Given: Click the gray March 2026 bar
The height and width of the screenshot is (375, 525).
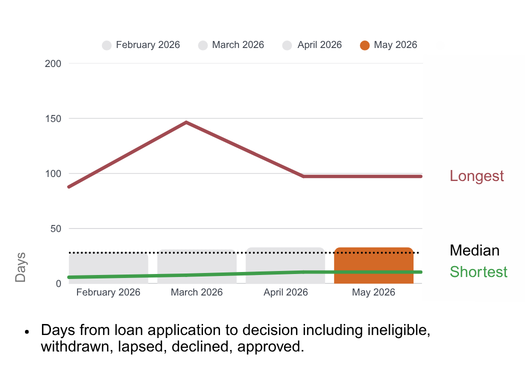Looking at the screenshot, I should 197,267.
